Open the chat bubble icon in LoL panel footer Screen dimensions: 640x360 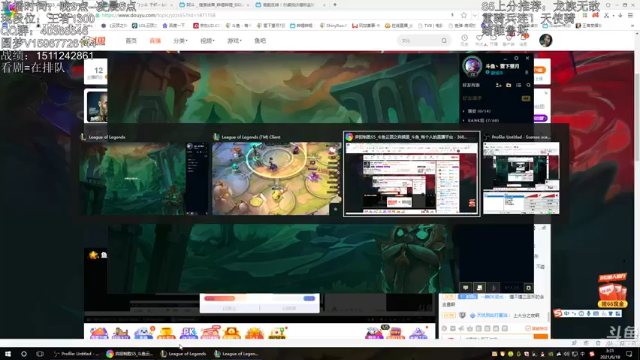click(465, 288)
